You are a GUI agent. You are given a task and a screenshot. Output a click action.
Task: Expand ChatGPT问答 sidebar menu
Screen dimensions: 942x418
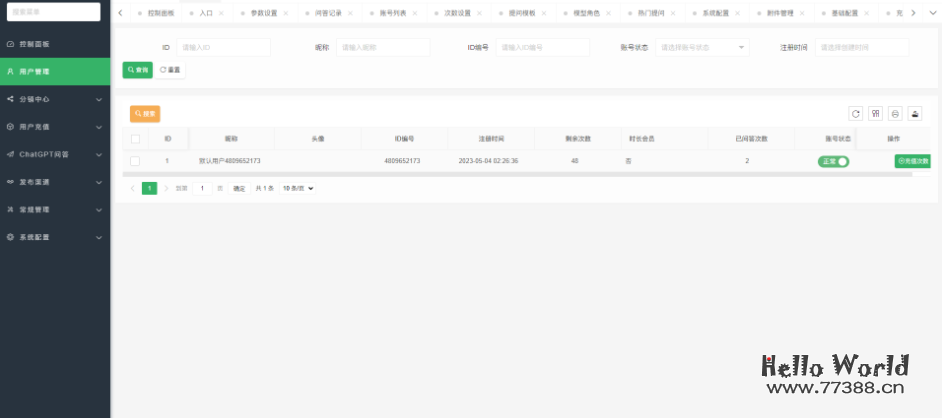pos(55,154)
